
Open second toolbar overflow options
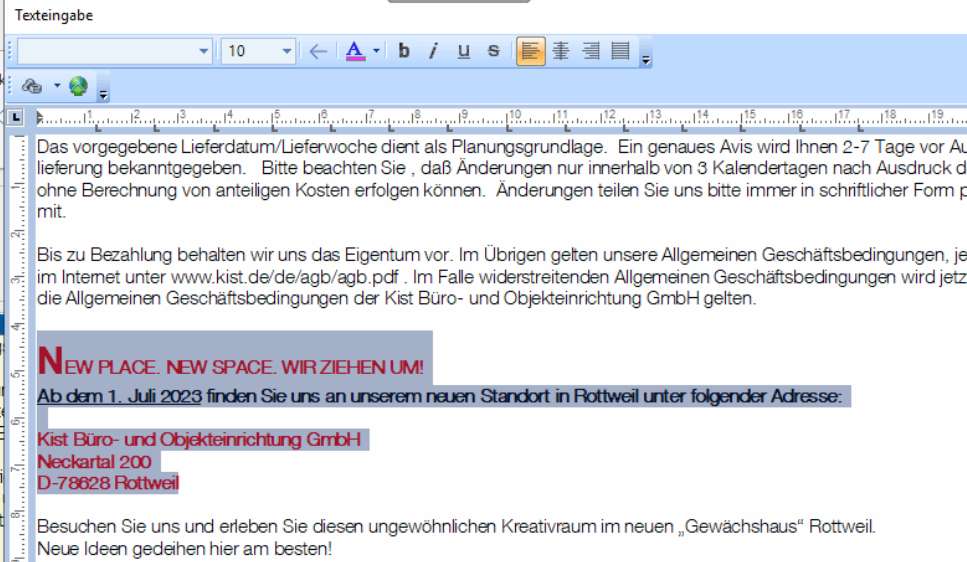pyautogui.click(x=104, y=94)
